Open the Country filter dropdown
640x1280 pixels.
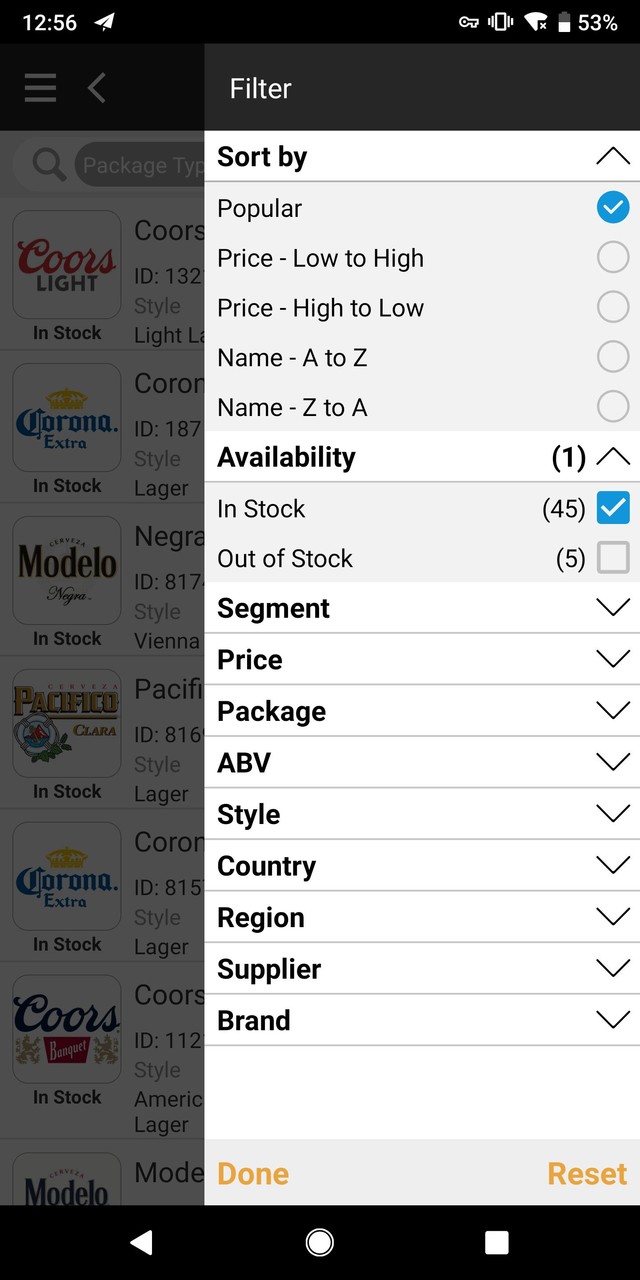tap(420, 865)
